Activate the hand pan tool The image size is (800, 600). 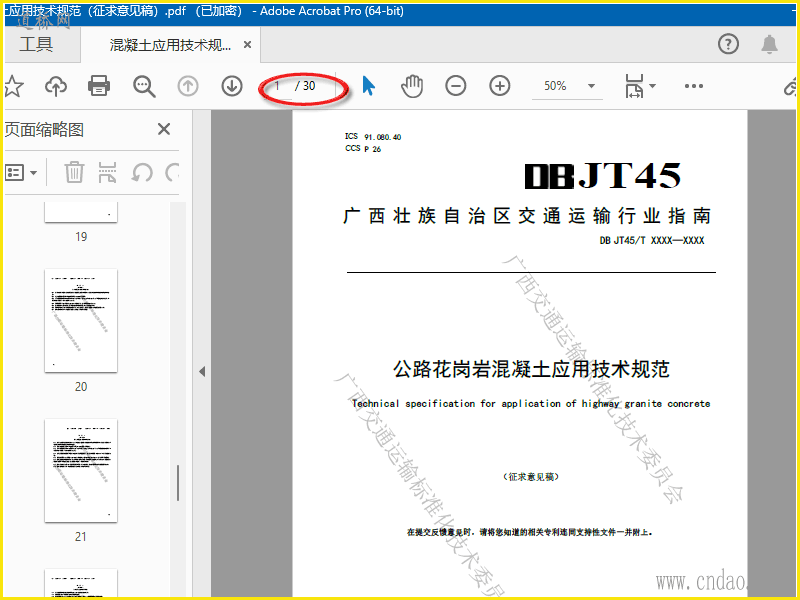pos(412,86)
